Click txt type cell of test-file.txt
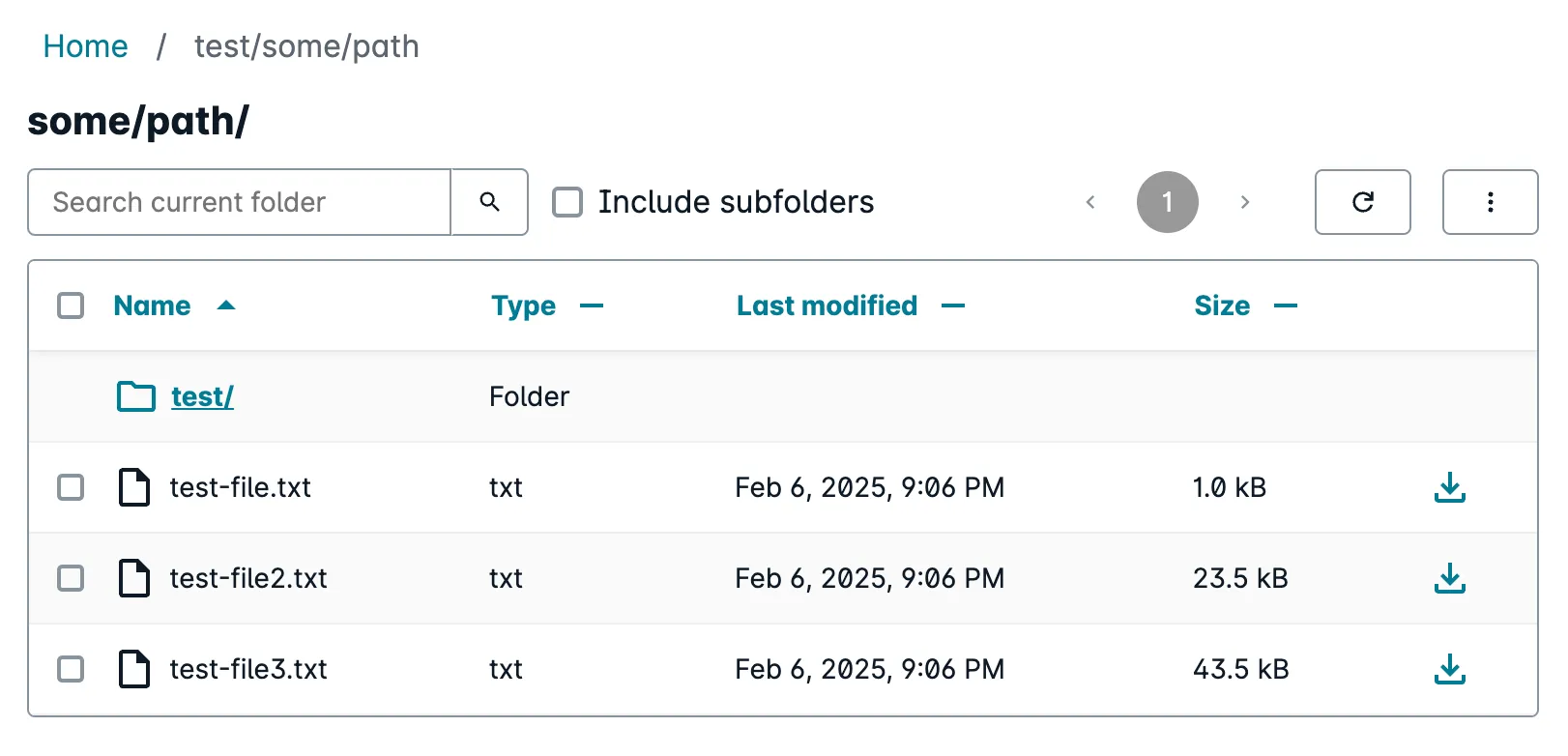This screenshot has height=756, width=1568. click(x=506, y=487)
